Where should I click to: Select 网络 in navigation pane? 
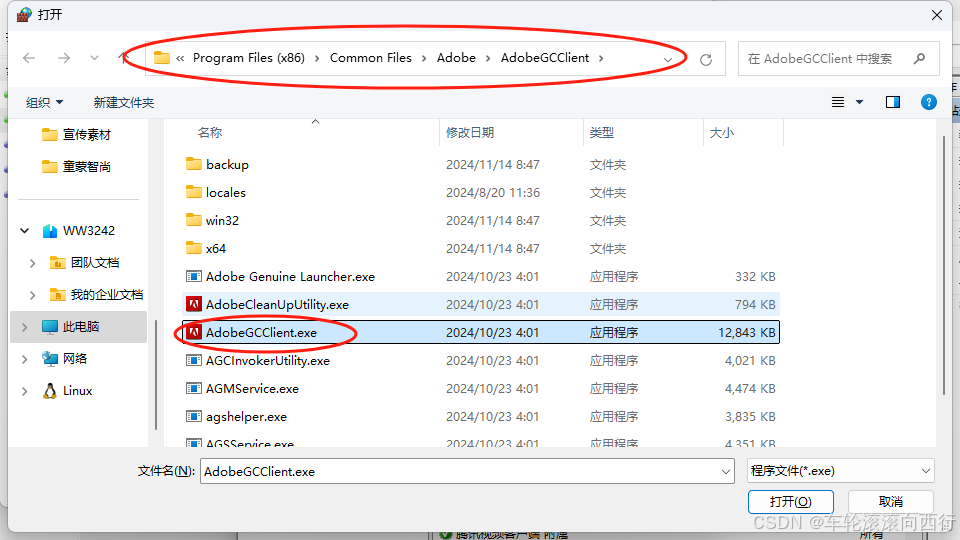(x=65, y=359)
